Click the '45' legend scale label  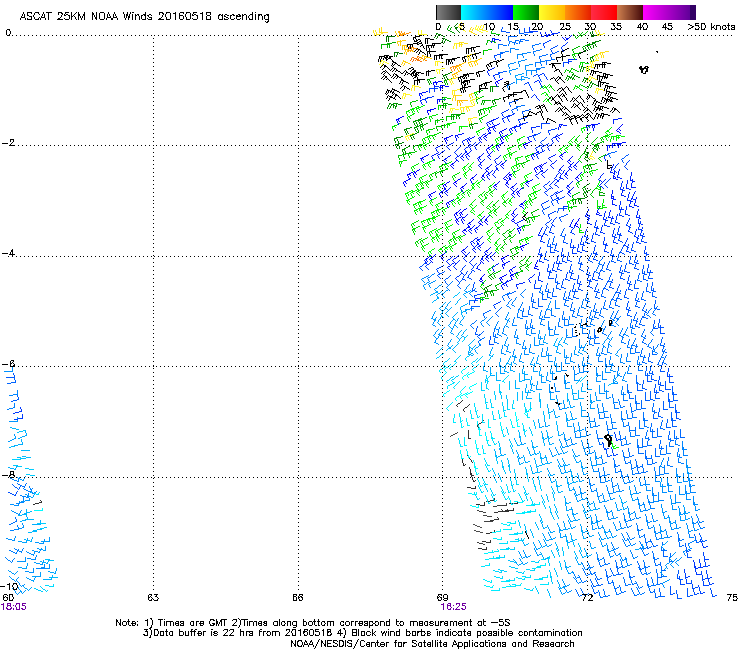(667, 27)
